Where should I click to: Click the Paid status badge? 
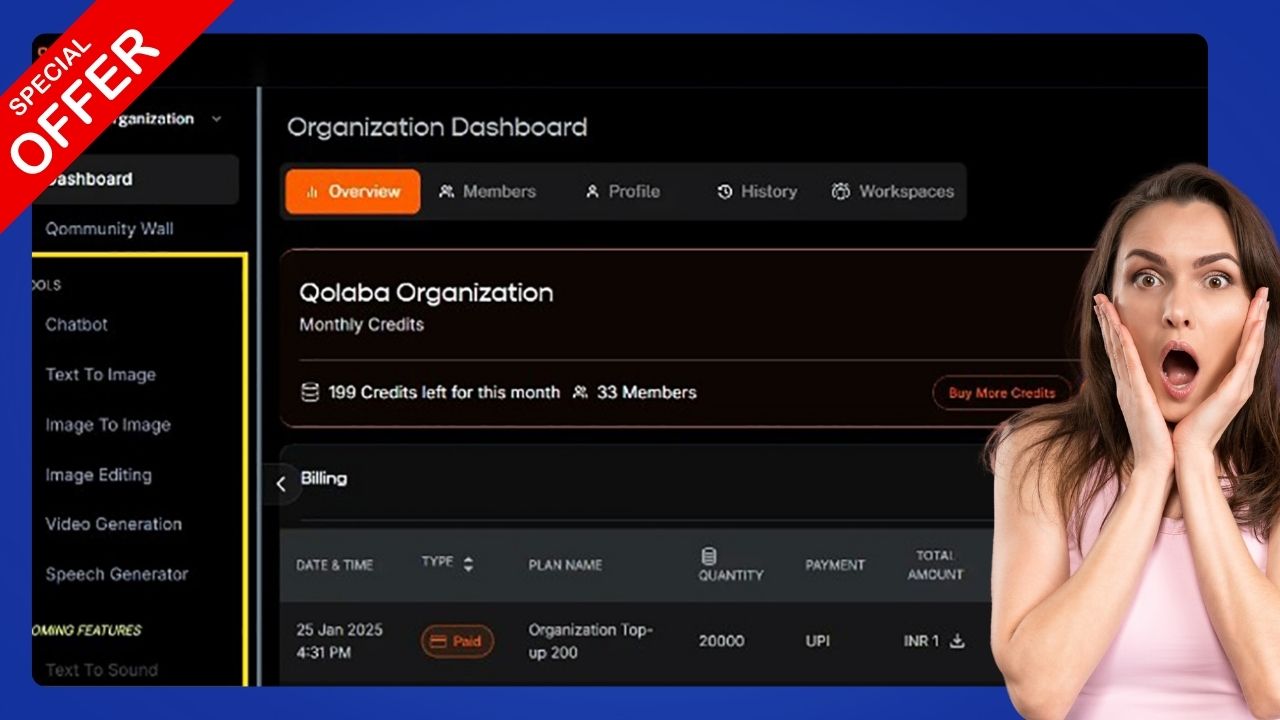pyautogui.click(x=457, y=641)
